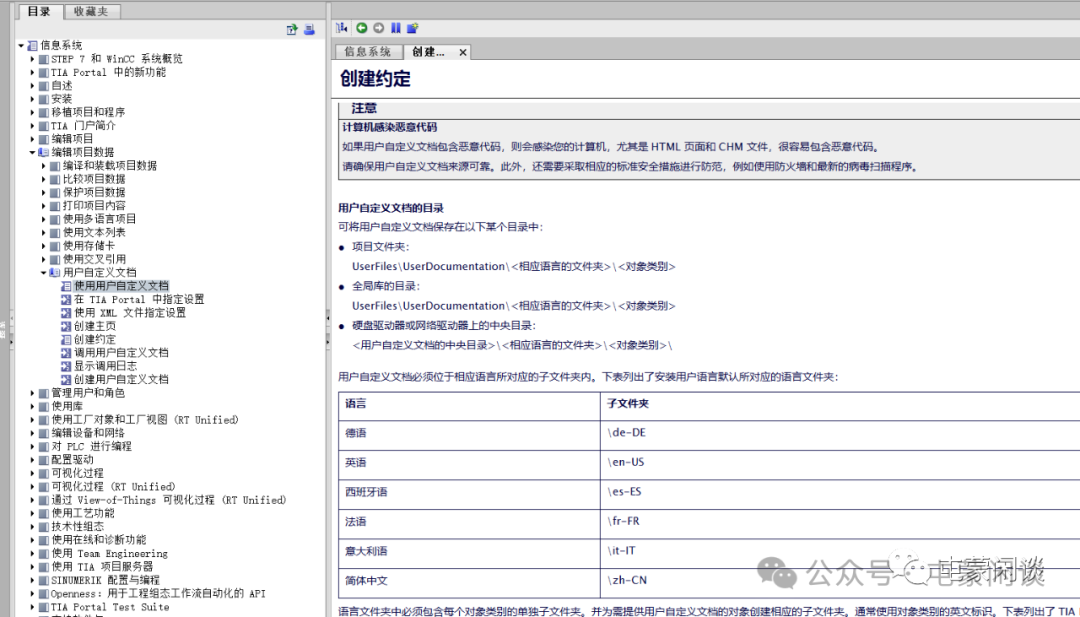The width and height of the screenshot is (1080, 617).
Task: Click the \de-DE table cell
Action: coord(840,433)
